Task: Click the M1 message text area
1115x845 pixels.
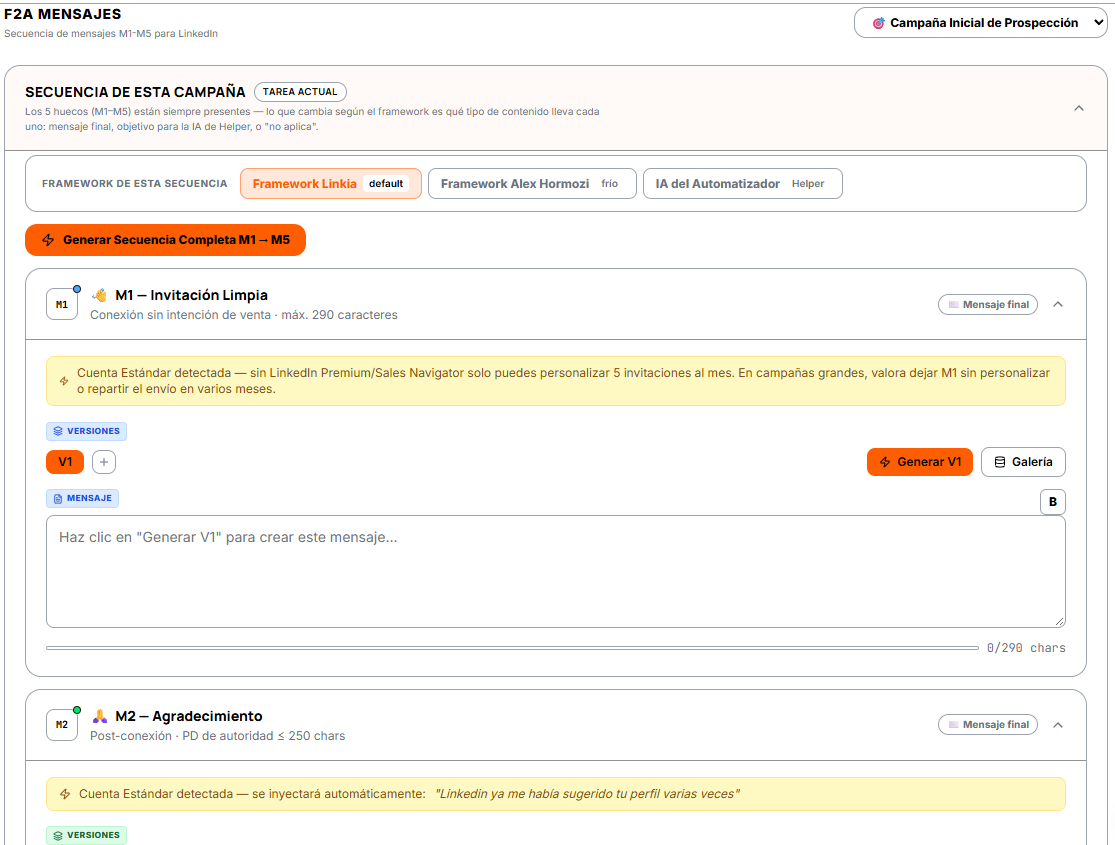Action: [x=555, y=572]
